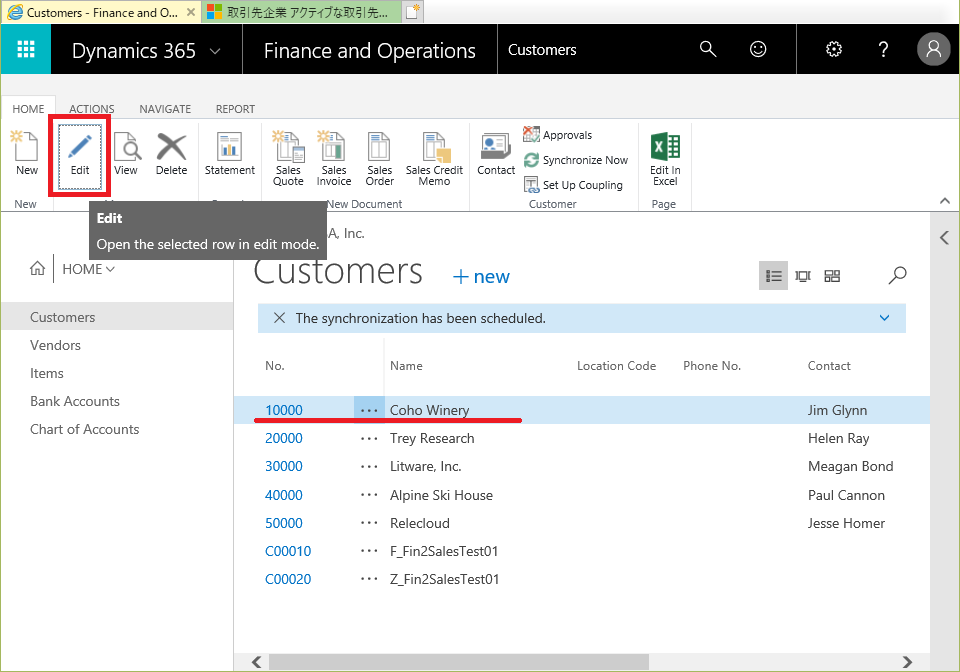Screen dimensions: 960x672
Task: Select Vendors in the left navigation
Action: 55,345
